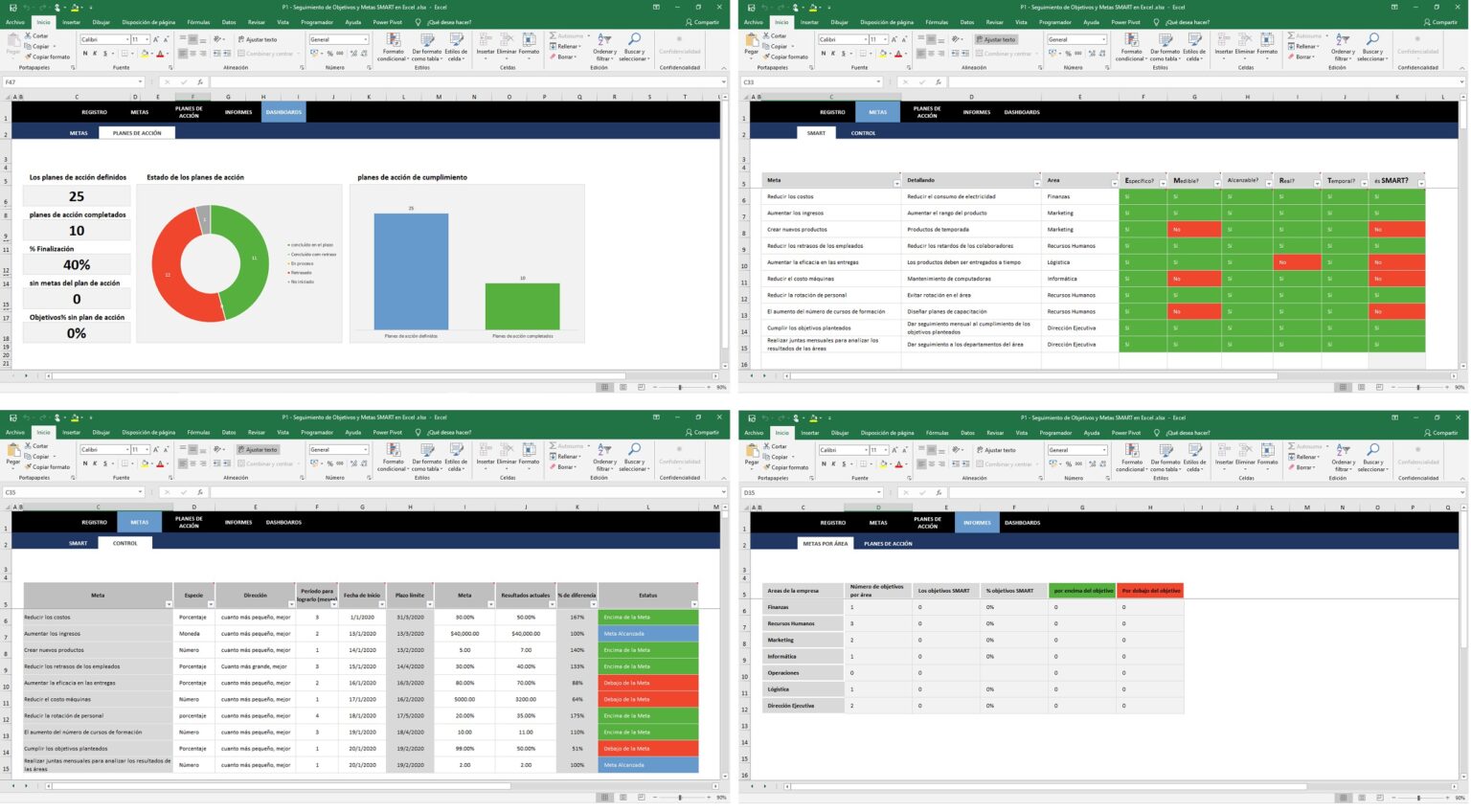Click increase font size A in the top-left Dashboards window
This screenshot has height=812, width=1471.
click(x=156, y=39)
